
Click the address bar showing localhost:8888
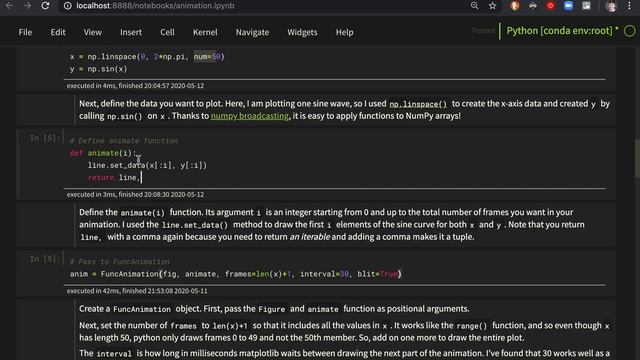point(155,6)
